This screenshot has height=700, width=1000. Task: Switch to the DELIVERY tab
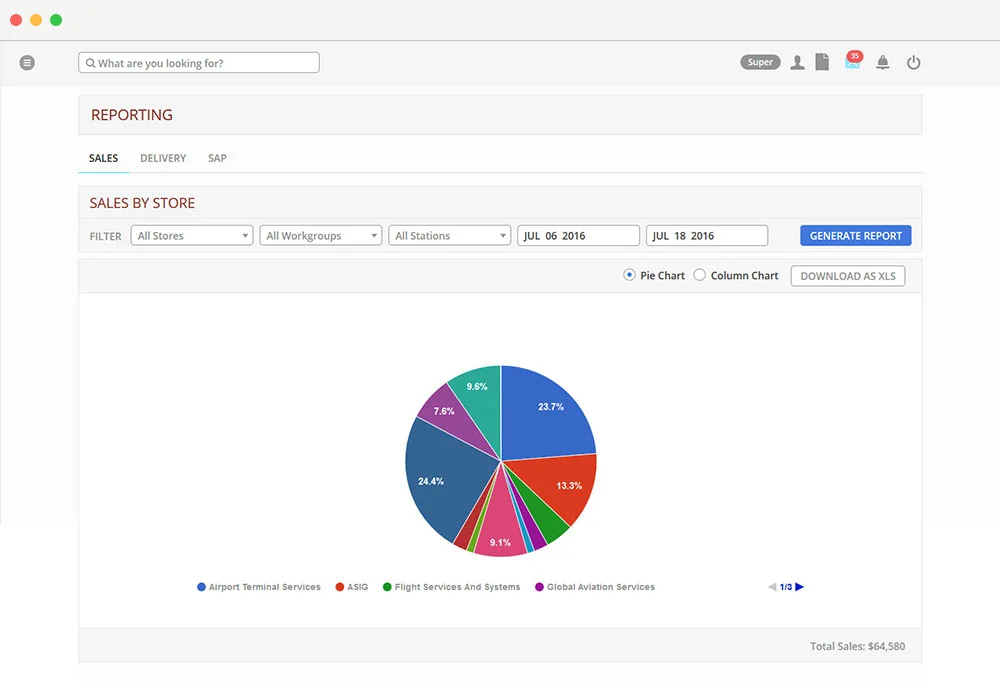coord(162,158)
